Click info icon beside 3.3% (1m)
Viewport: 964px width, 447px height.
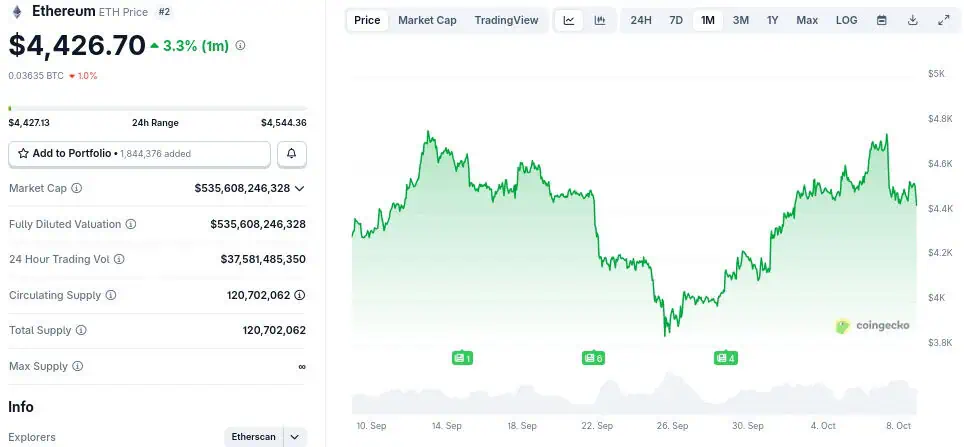(x=240, y=45)
